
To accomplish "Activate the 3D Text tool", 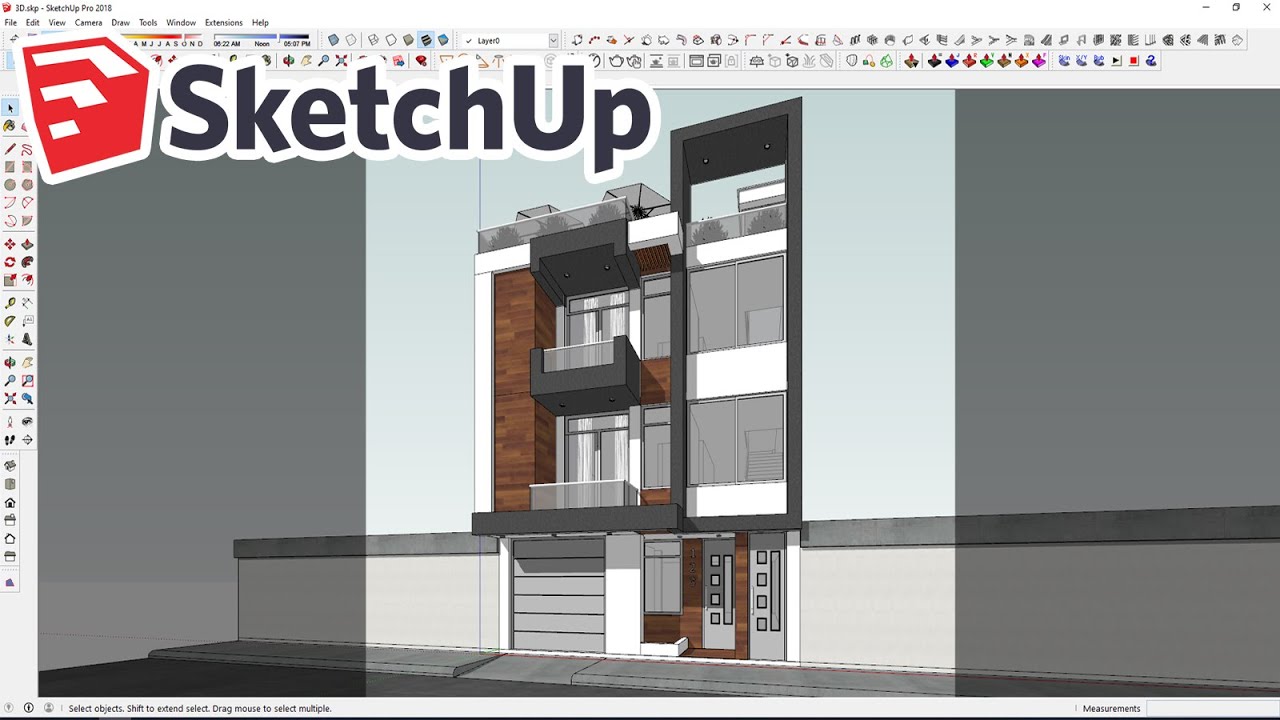I will [x=27, y=339].
